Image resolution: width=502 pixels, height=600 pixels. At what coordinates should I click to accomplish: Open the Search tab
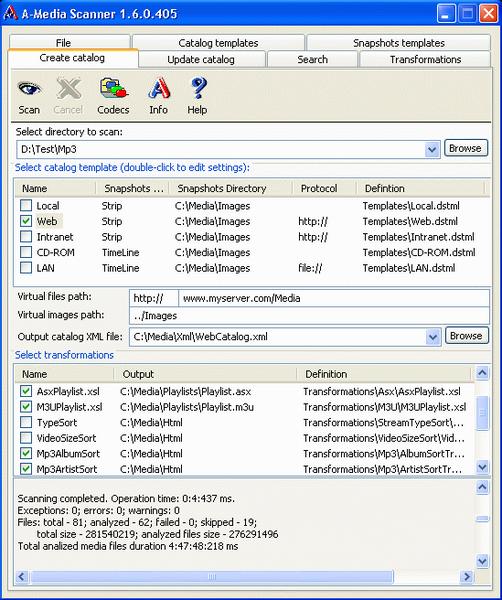(312, 59)
